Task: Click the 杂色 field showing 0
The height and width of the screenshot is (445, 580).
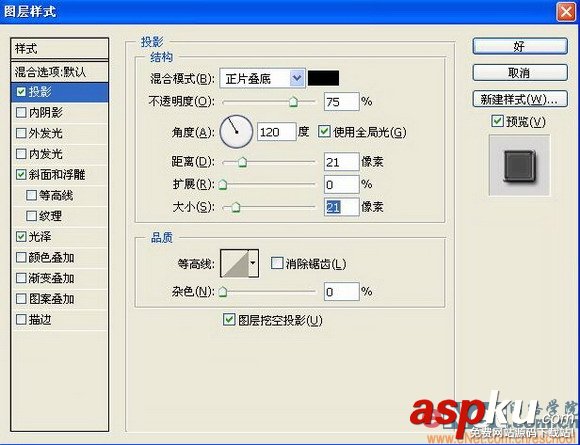Action: click(x=341, y=292)
